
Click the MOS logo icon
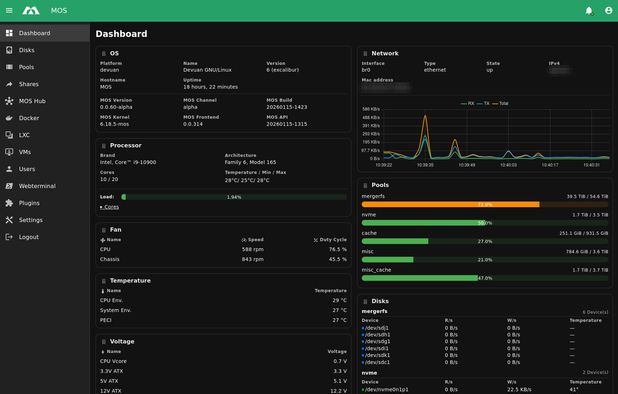pyautogui.click(x=31, y=11)
